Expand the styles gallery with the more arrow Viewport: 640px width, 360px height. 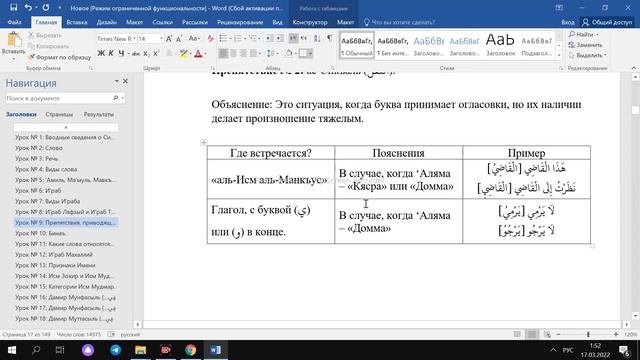click(559, 55)
